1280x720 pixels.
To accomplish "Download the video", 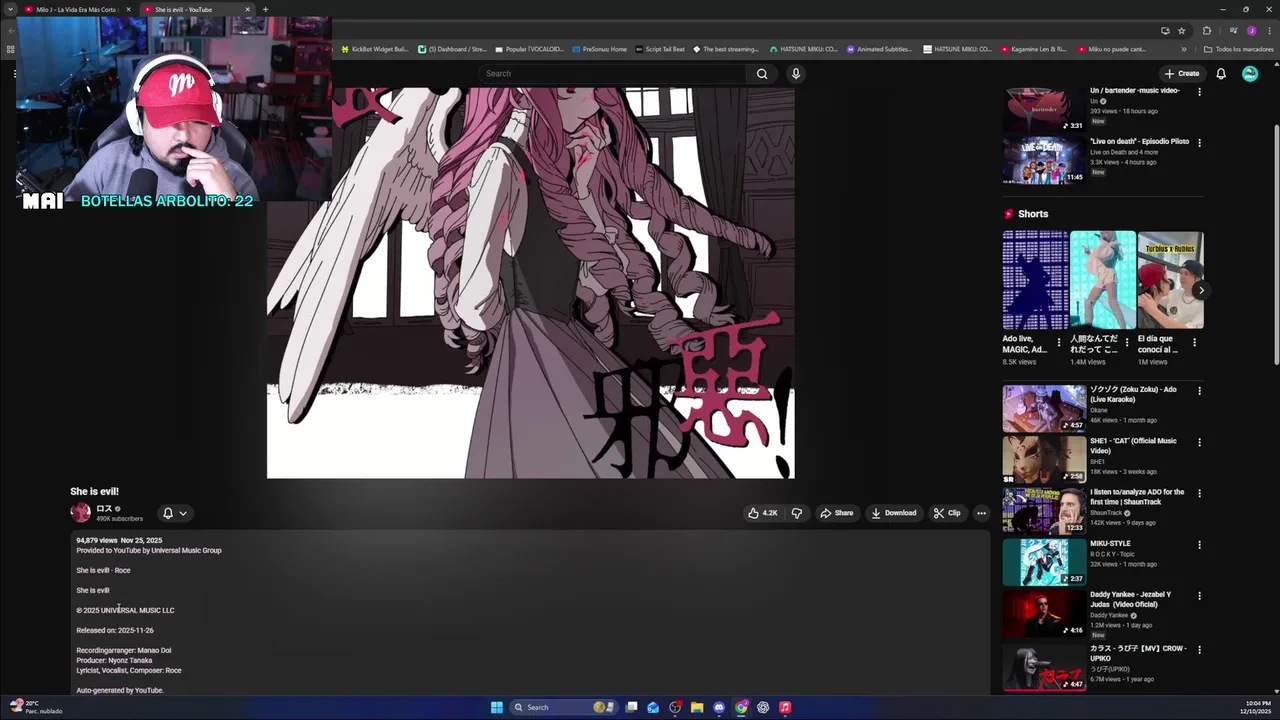I will tap(893, 513).
